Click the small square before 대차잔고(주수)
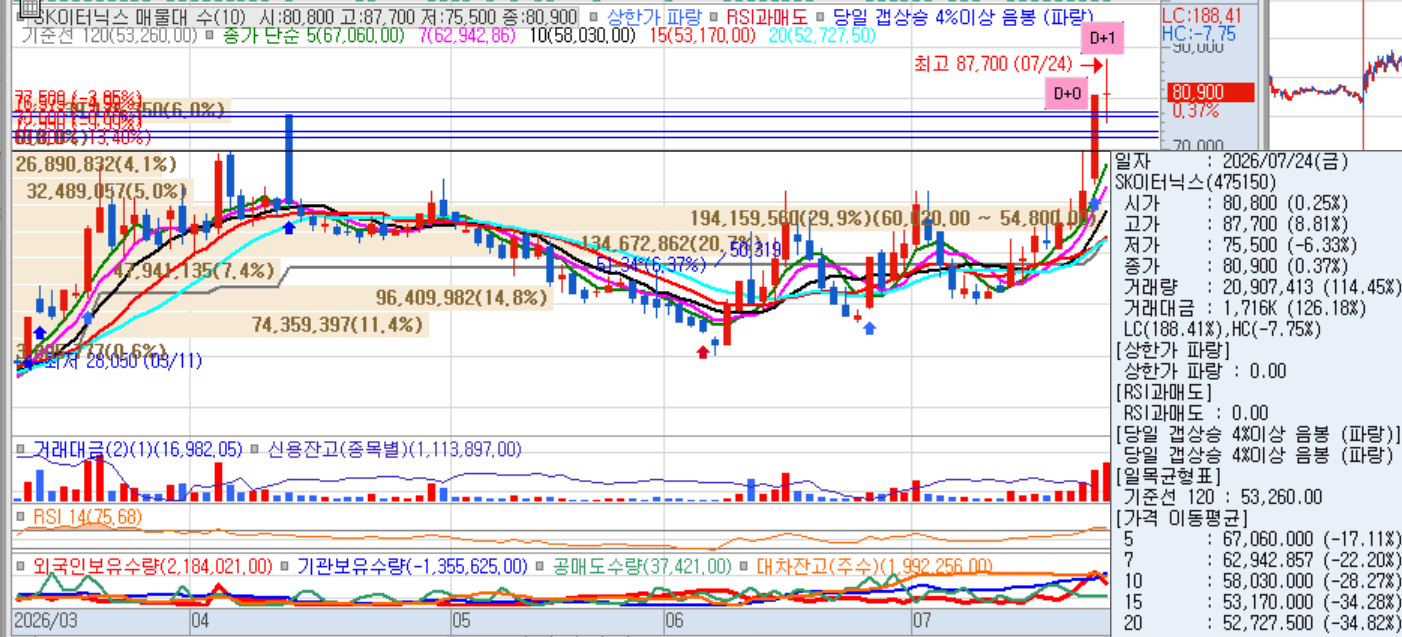Viewport: 1402px width, 637px height. (x=743, y=566)
